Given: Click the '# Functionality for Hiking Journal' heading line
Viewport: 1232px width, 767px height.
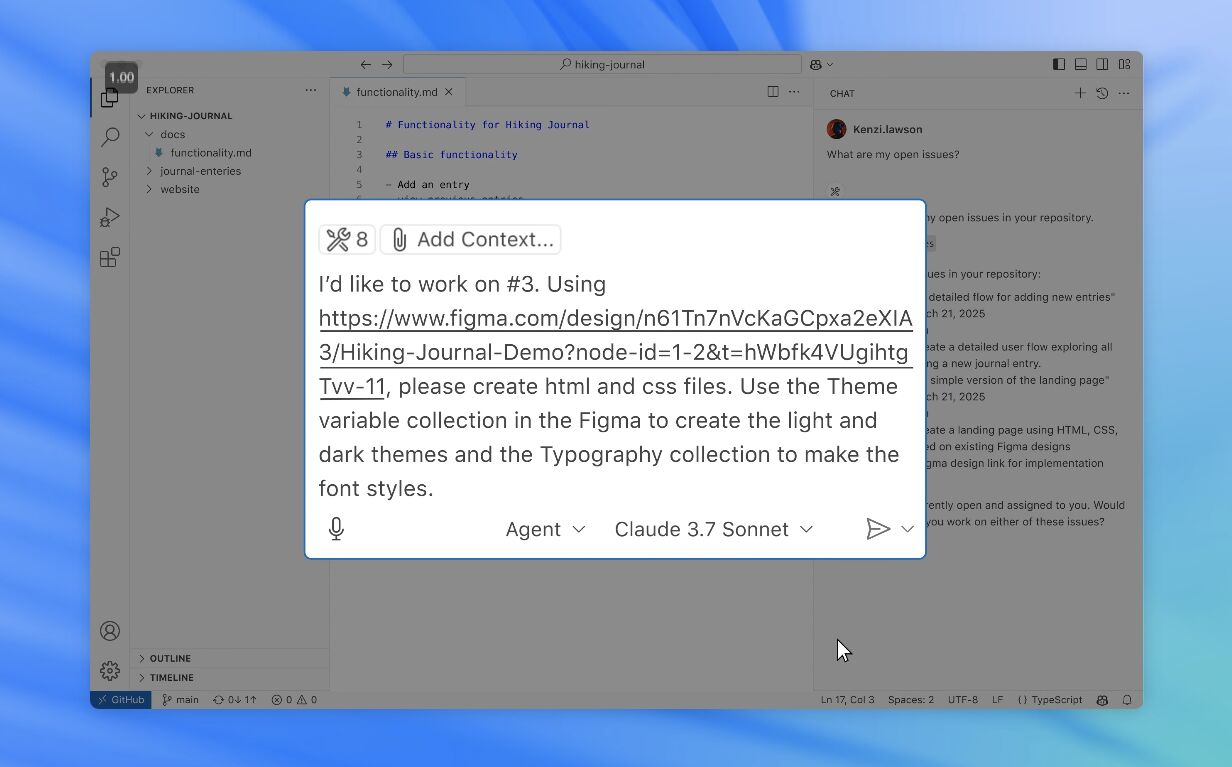Looking at the screenshot, I should click(487, 125).
